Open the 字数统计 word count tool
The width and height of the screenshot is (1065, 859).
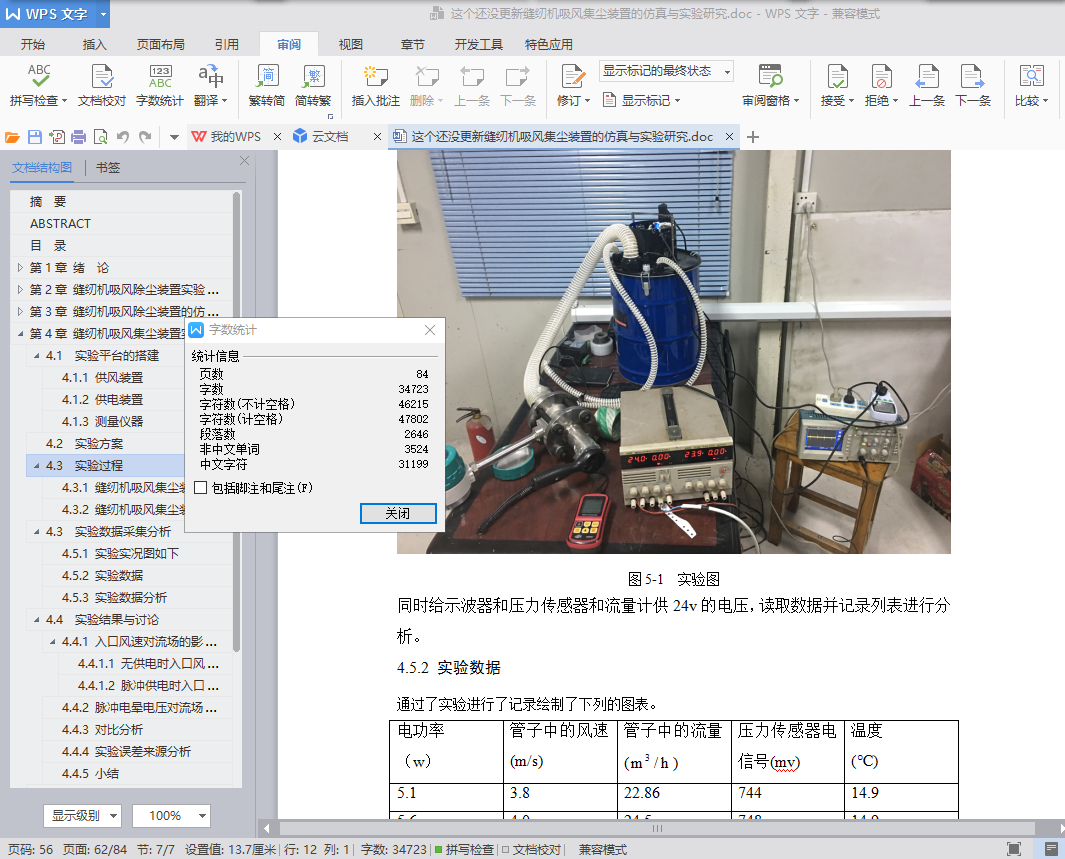pyautogui.click(x=160, y=86)
